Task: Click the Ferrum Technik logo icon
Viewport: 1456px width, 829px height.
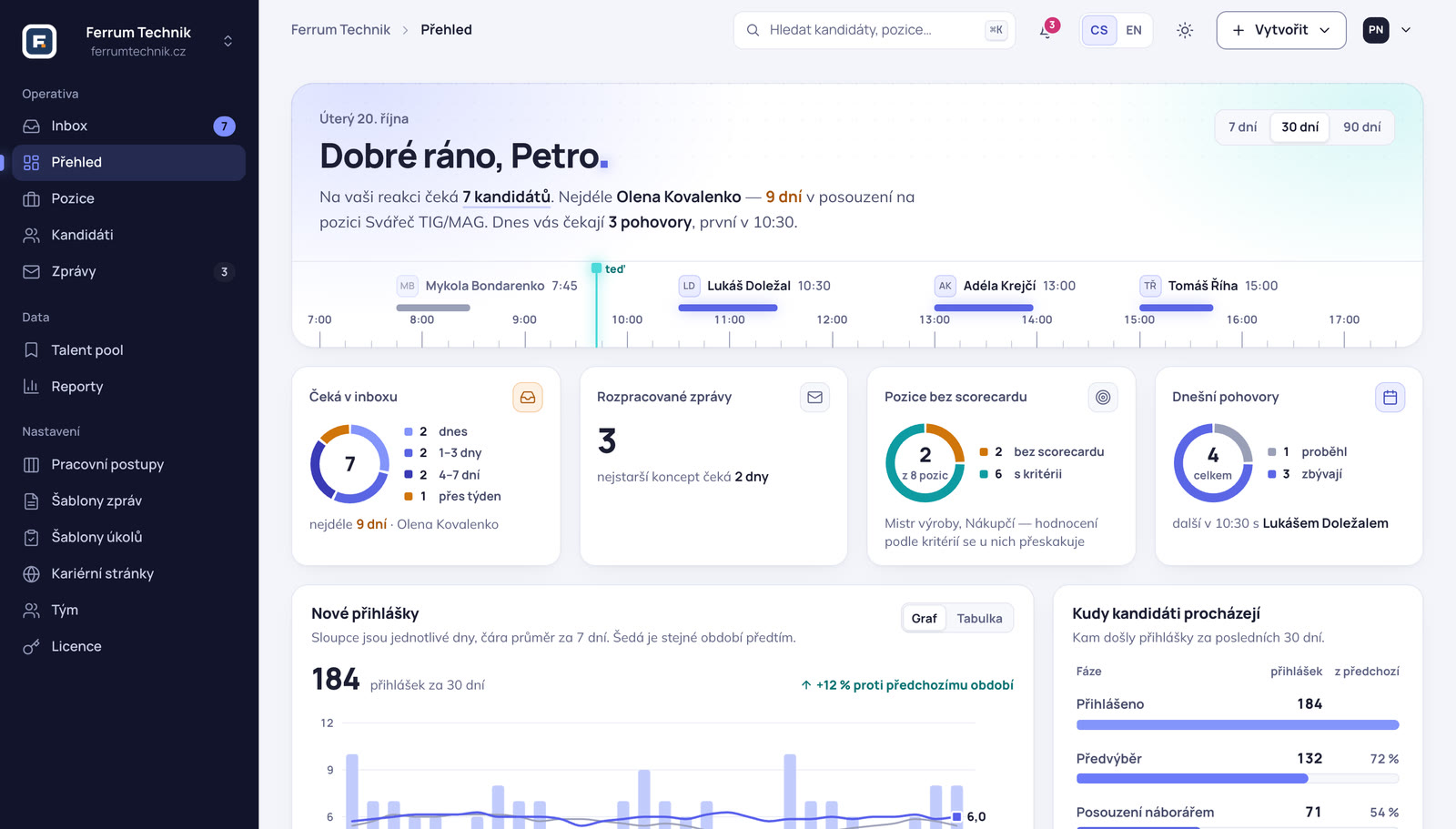Action: tap(39, 41)
